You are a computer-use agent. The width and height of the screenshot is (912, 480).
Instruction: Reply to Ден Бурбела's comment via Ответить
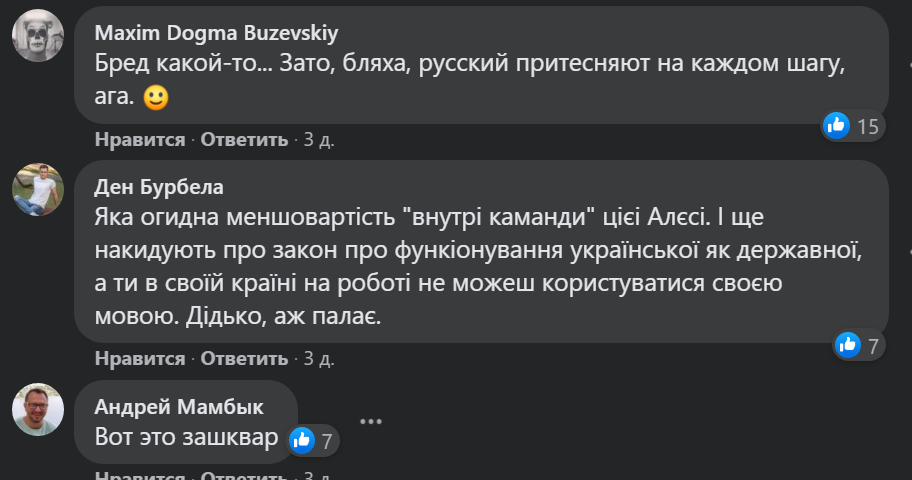click(x=244, y=359)
